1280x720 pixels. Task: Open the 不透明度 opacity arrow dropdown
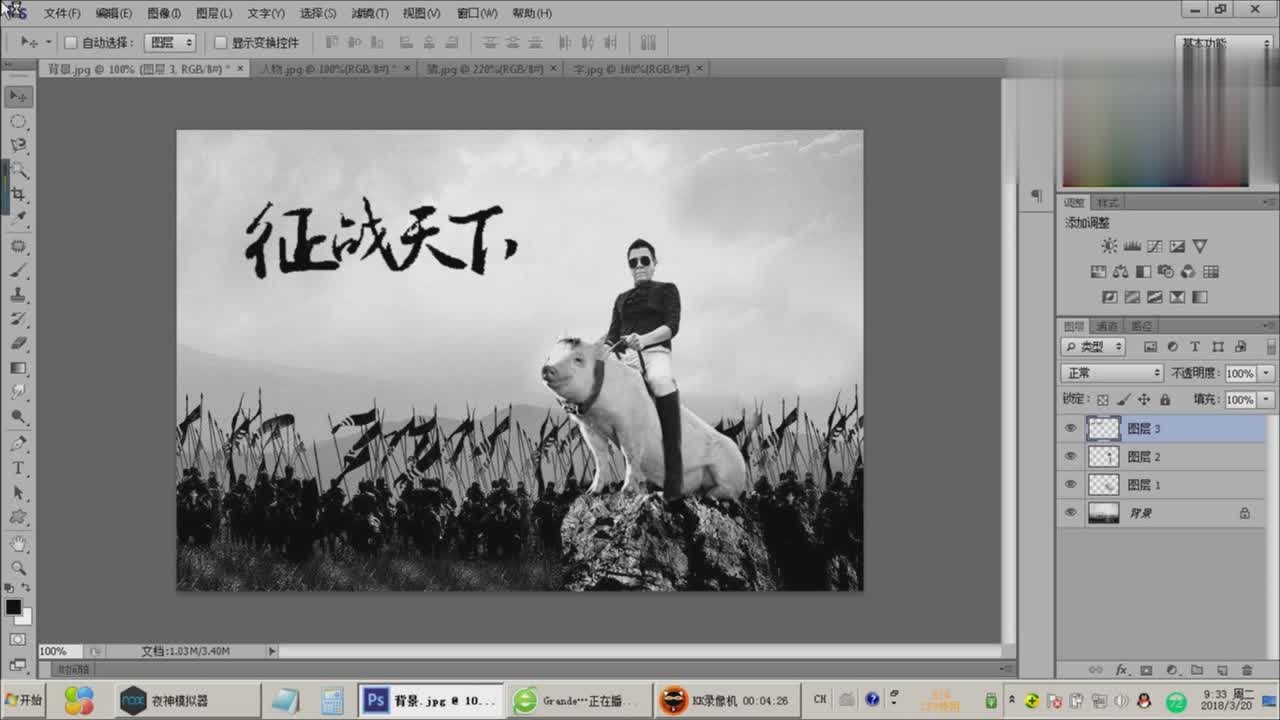pyautogui.click(x=1267, y=373)
